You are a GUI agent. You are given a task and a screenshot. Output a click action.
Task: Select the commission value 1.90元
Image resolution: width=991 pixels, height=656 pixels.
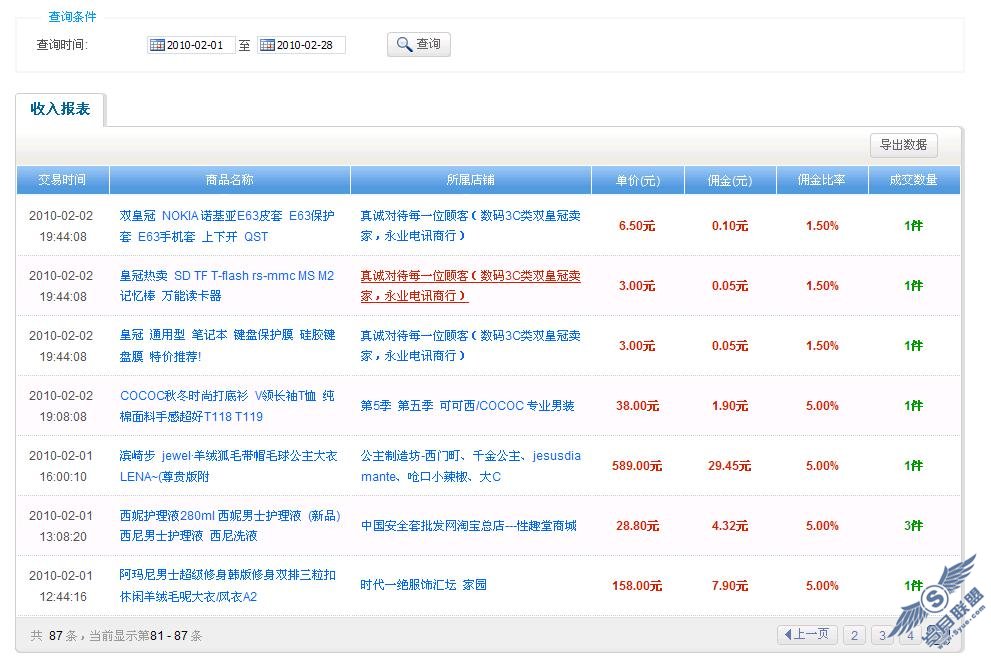coord(730,406)
